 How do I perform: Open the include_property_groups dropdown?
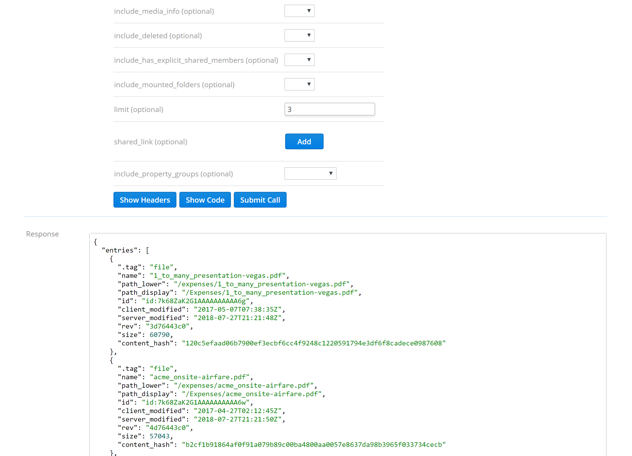pos(310,174)
